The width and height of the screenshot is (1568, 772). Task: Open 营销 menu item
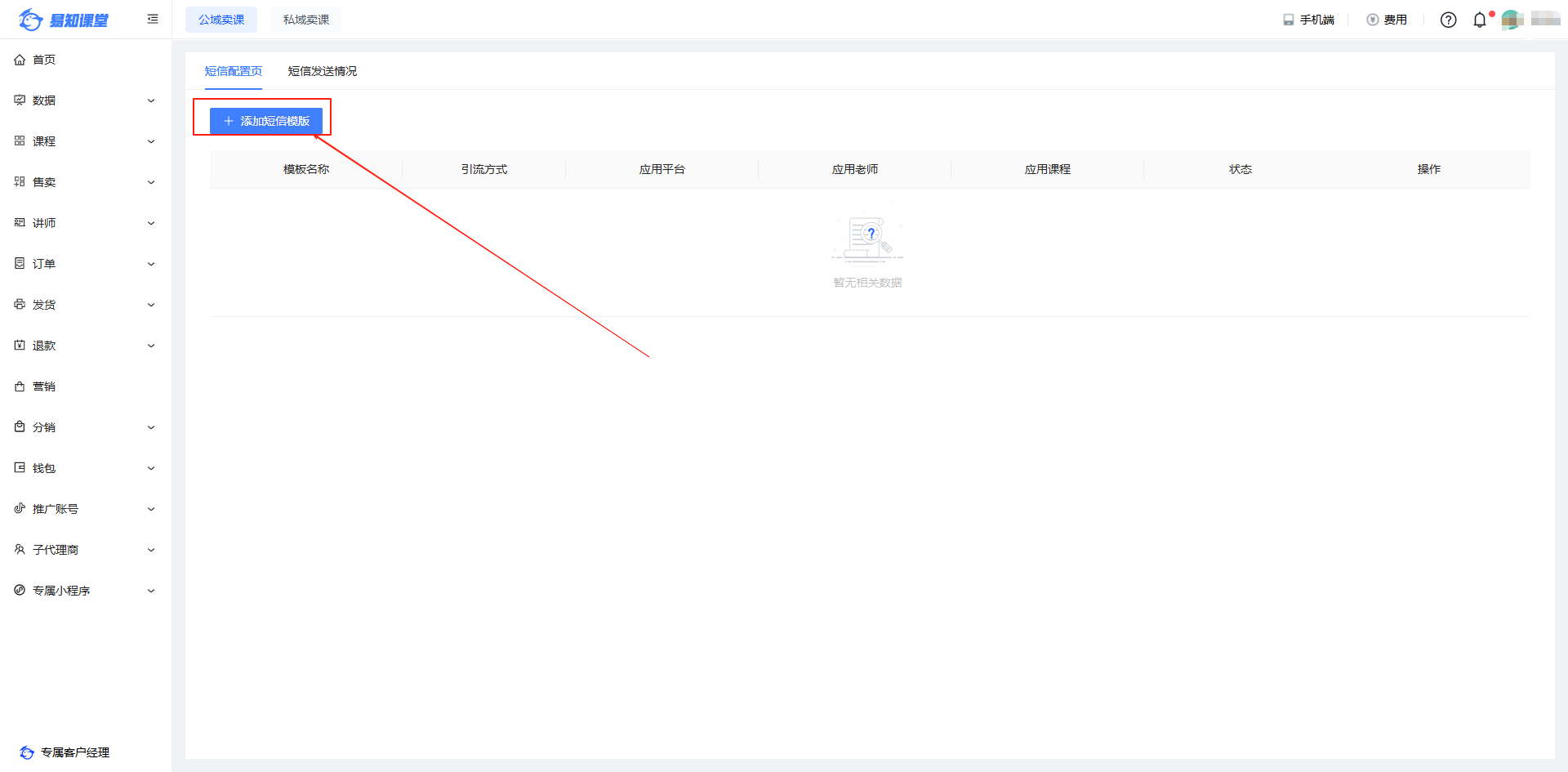point(86,386)
